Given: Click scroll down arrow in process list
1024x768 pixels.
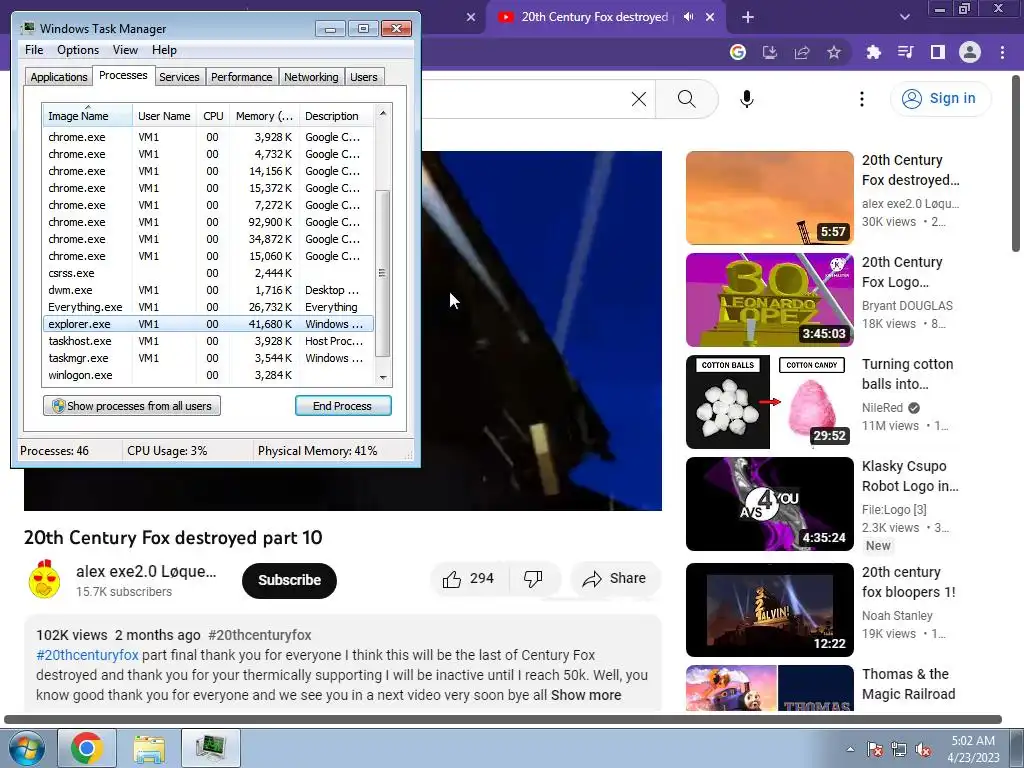Looking at the screenshot, I should (x=383, y=377).
